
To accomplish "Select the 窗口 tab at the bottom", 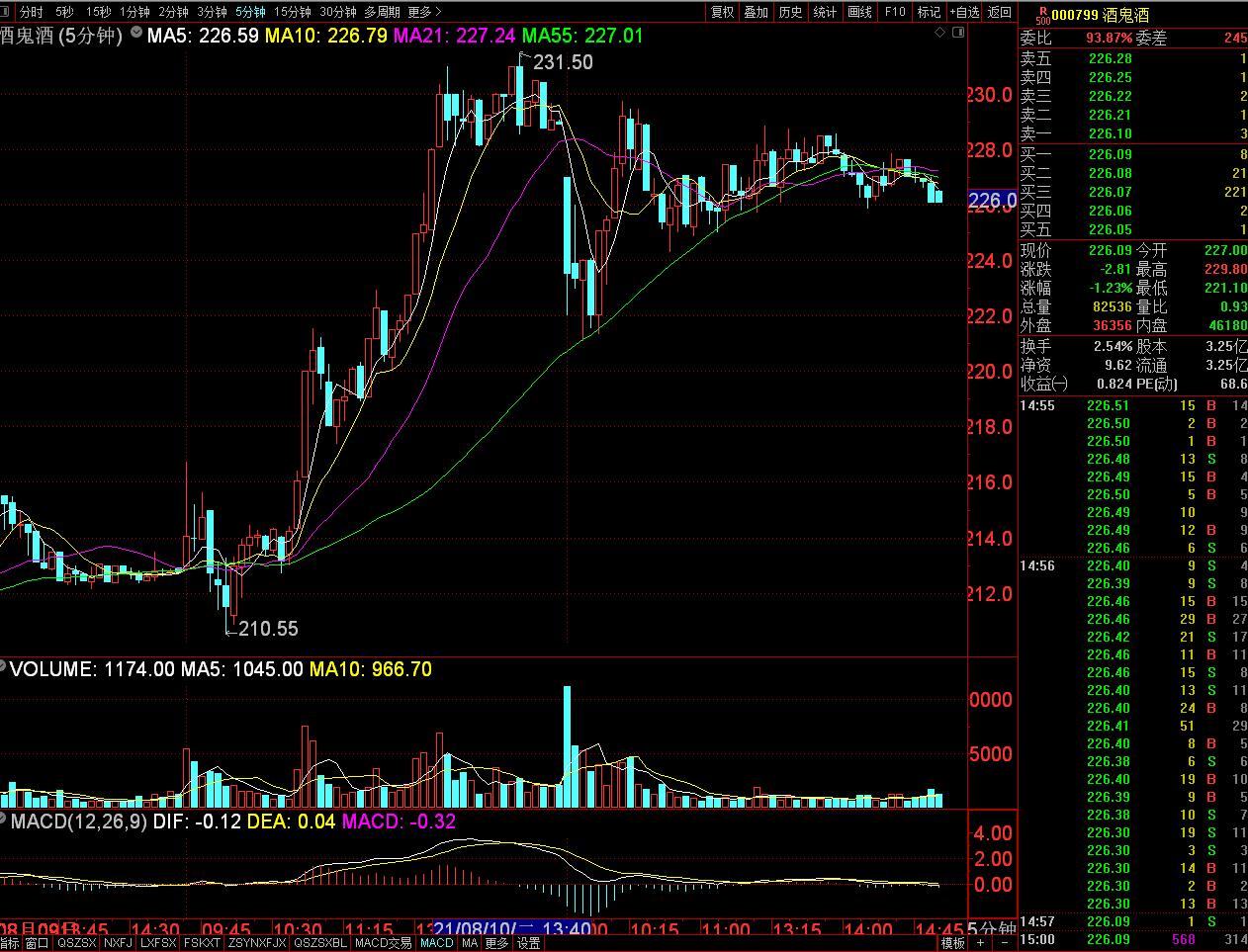I will (37, 943).
